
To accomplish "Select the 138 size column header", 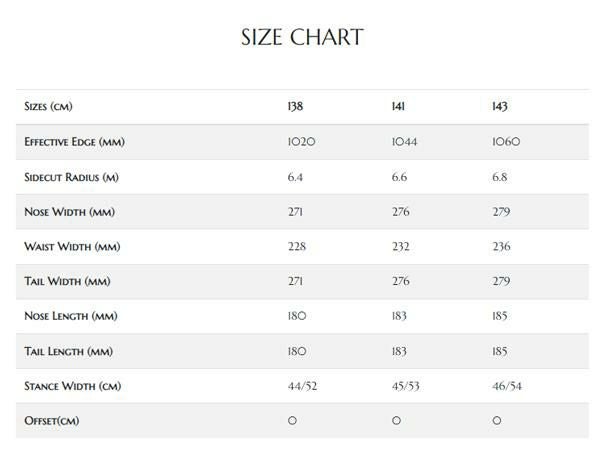I will (x=295, y=107).
